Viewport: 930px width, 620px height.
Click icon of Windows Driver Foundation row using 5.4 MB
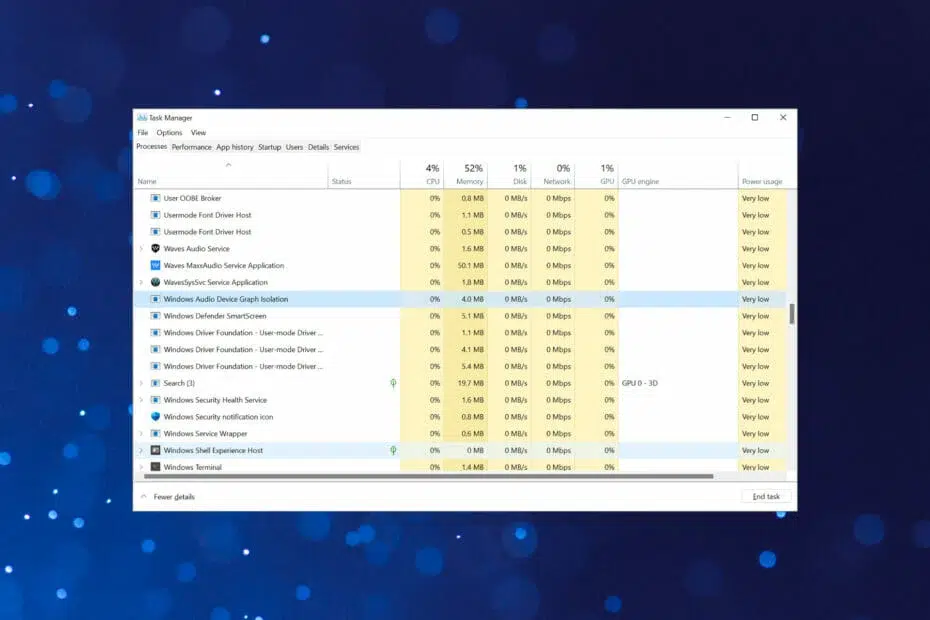pyautogui.click(x=155, y=366)
